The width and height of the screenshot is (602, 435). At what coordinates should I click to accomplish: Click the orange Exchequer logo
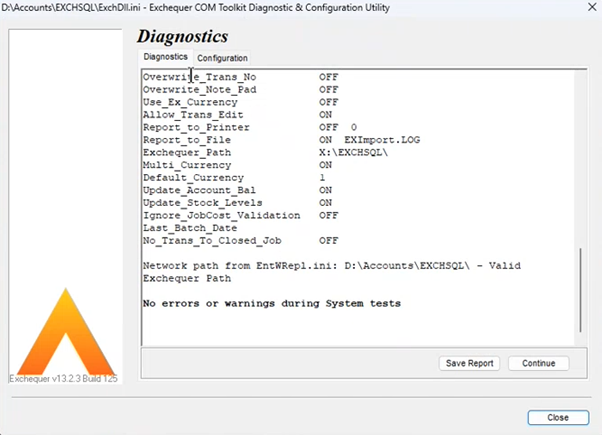pyautogui.click(x=66, y=331)
